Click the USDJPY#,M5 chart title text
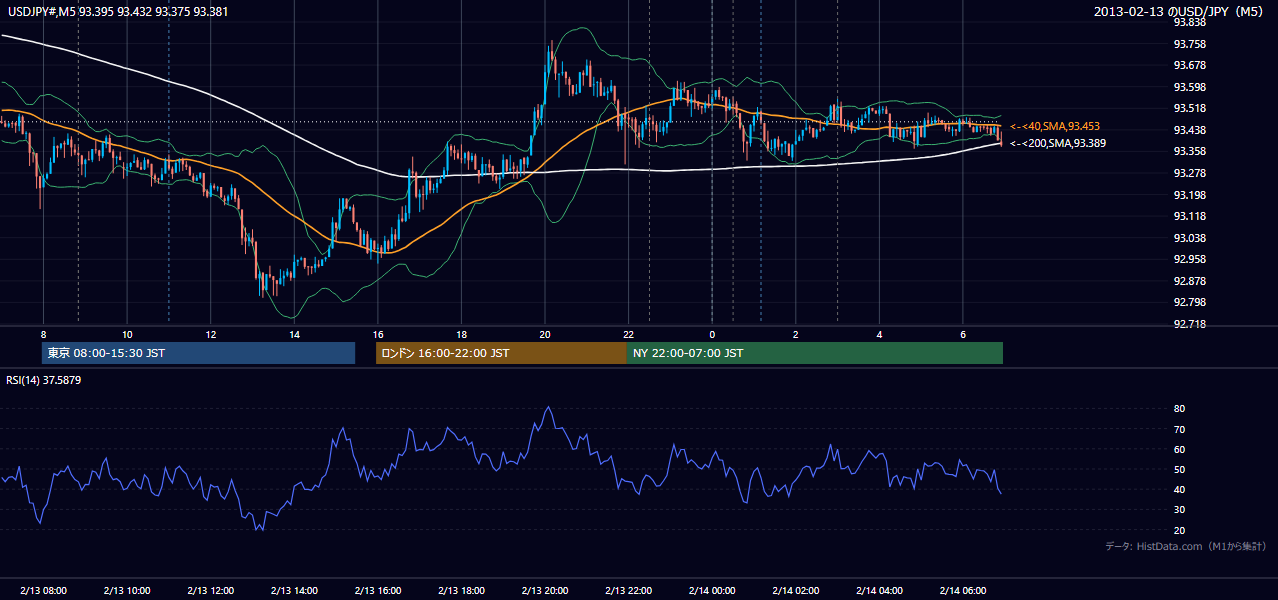 pyautogui.click(x=116, y=12)
